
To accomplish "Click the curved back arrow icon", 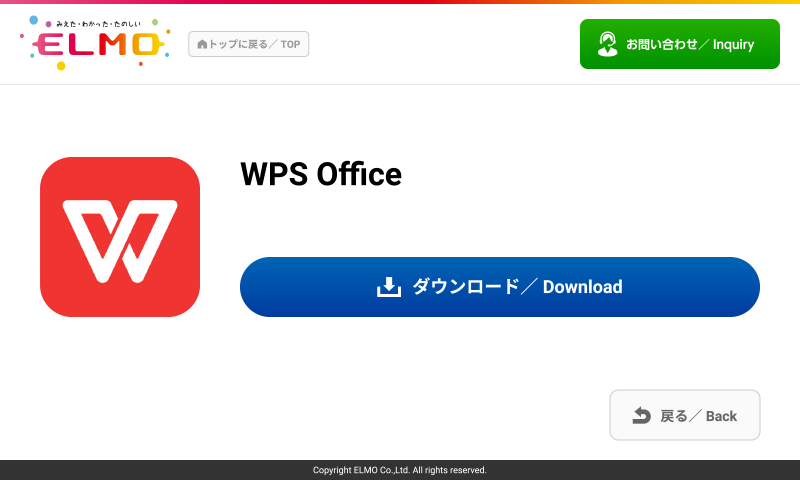I will [641, 415].
